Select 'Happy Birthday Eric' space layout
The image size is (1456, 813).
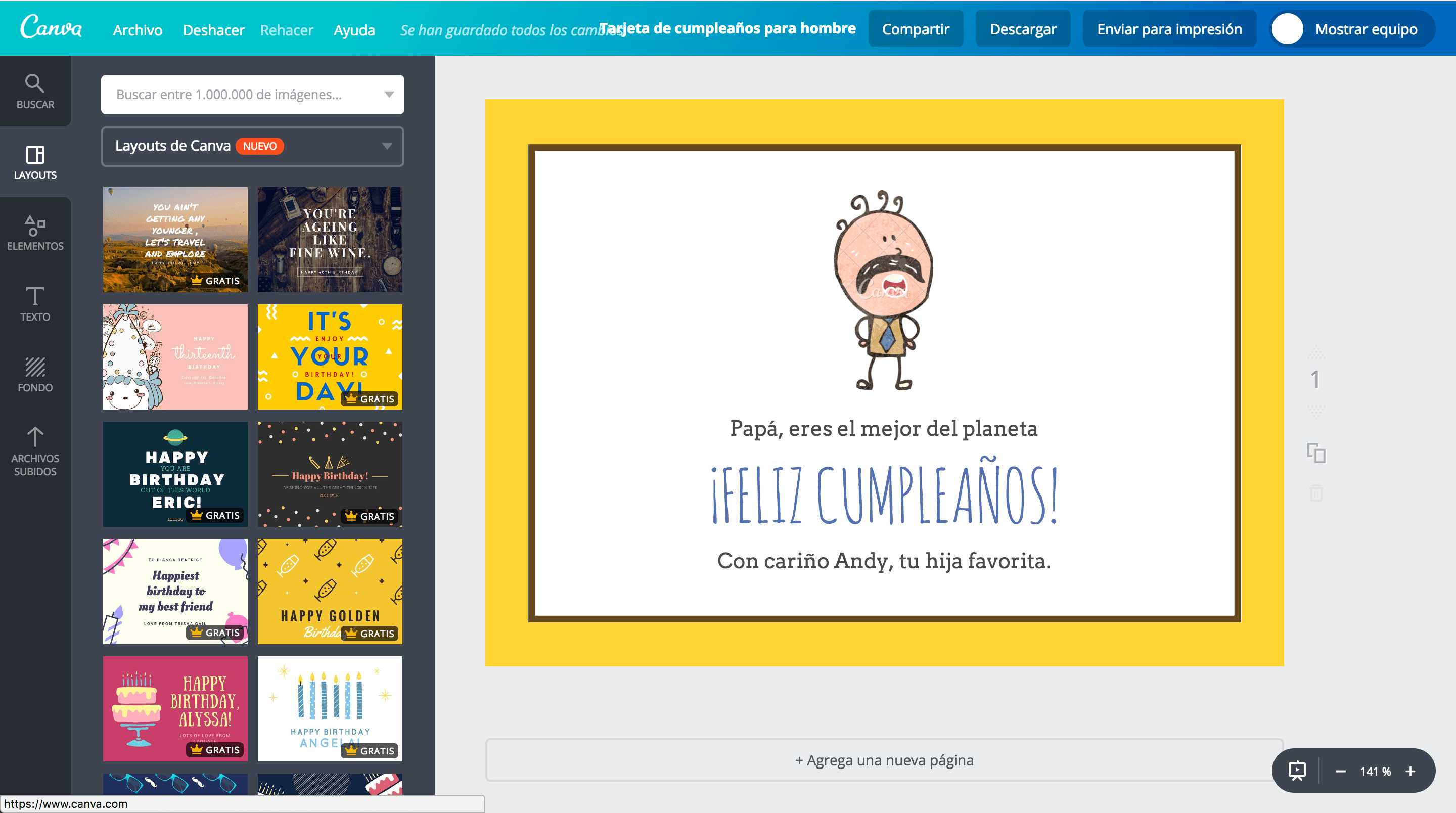[175, 474]
